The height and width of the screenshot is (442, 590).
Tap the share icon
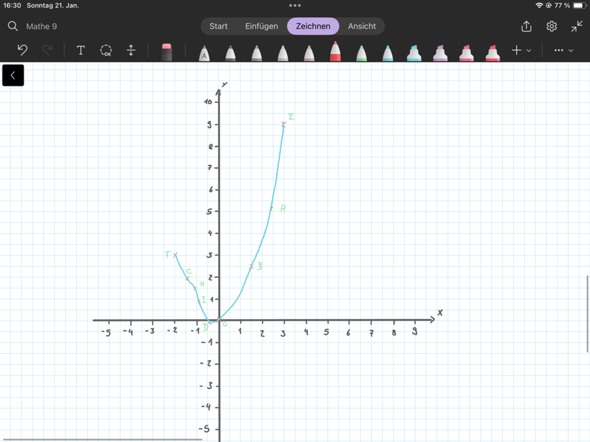tap(526, 26)
